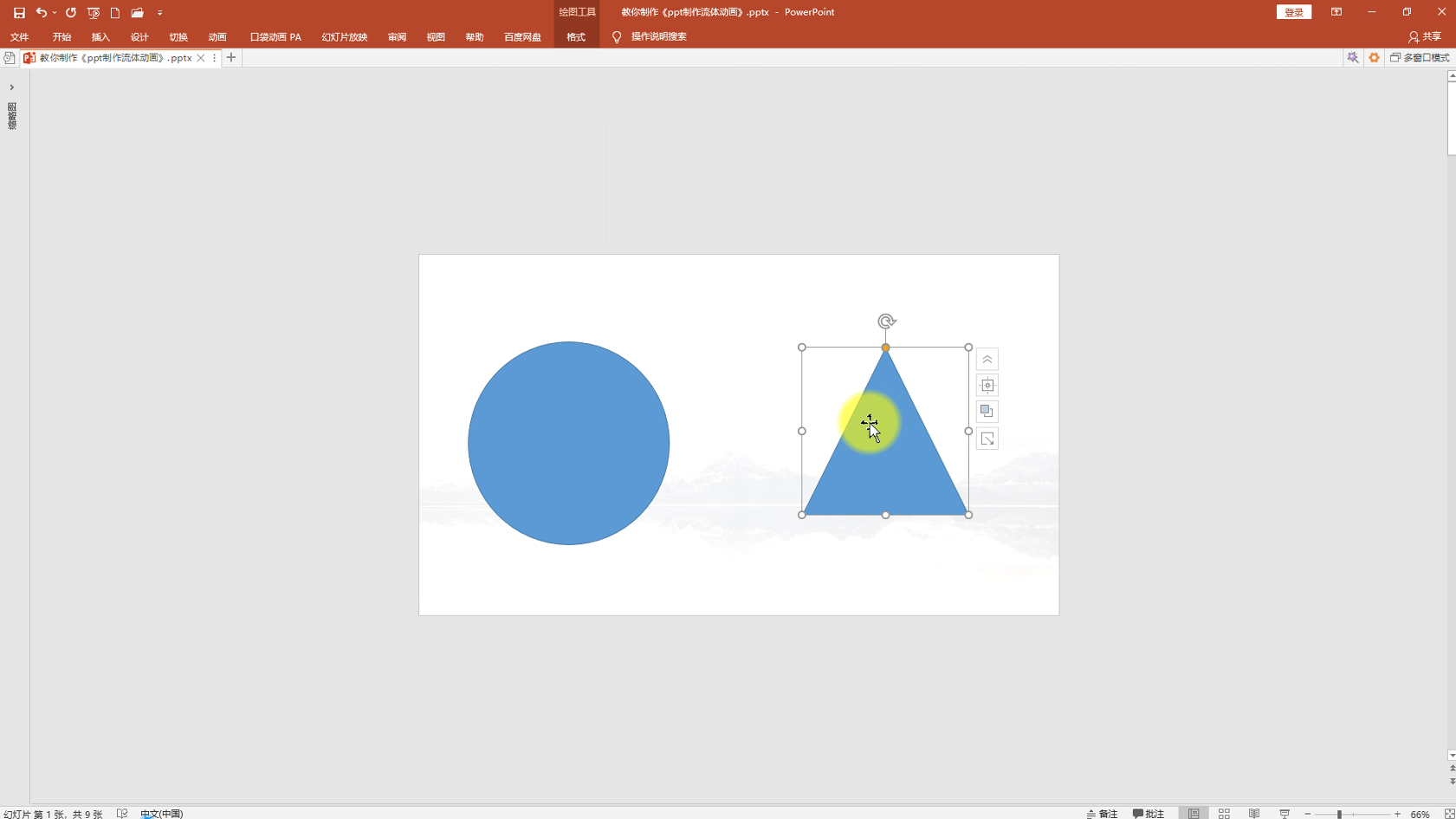Go to previous slide double-arrow

coord(1452,769)
